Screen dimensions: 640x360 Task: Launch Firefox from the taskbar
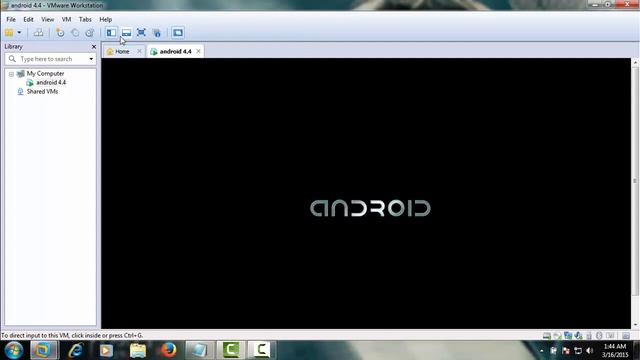[168, 350]
